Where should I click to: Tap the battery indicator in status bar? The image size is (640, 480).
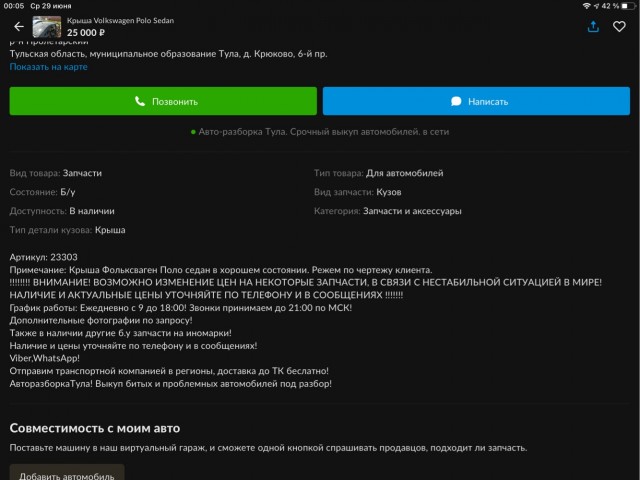[628, 6]
